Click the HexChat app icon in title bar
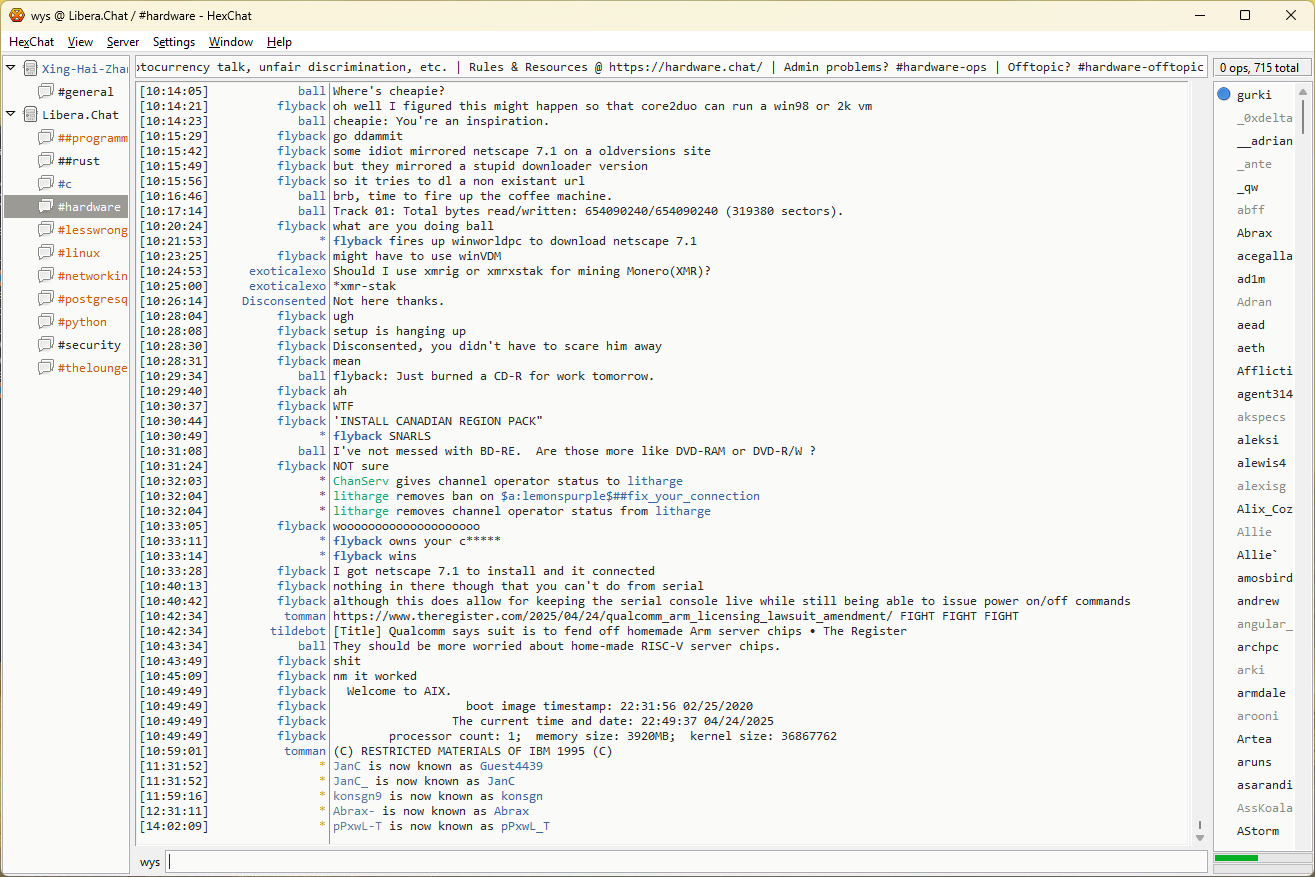This screenshot has width=1315, height=877. (x=17, y=15)
